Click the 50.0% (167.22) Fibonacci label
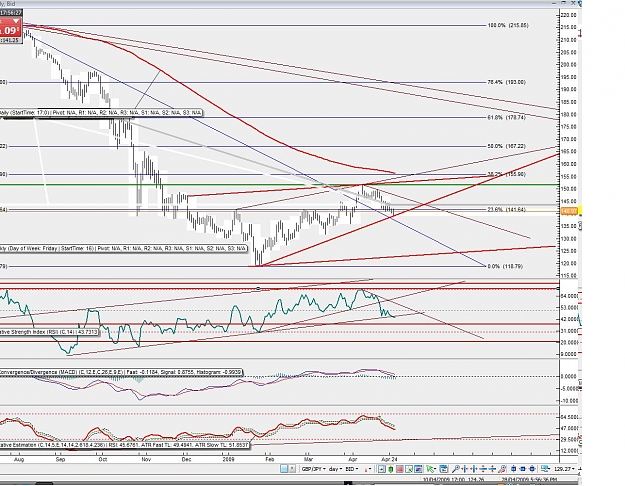Screen dimensions: 625x486 [x=507, y=146]
